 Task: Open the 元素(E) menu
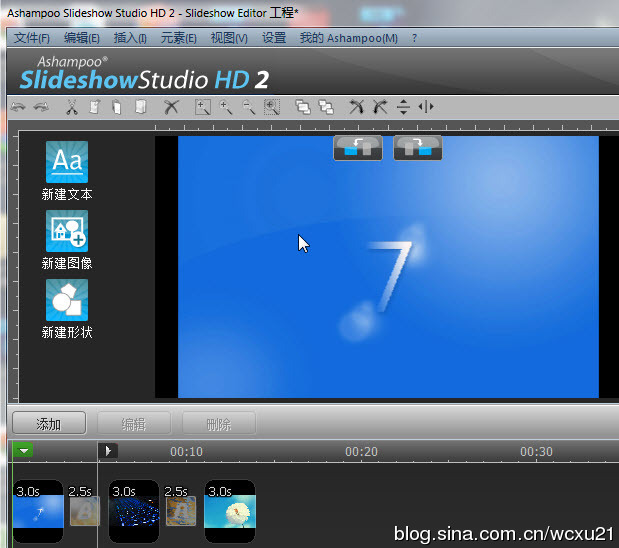pyautogui.click(x=178, y=38)
